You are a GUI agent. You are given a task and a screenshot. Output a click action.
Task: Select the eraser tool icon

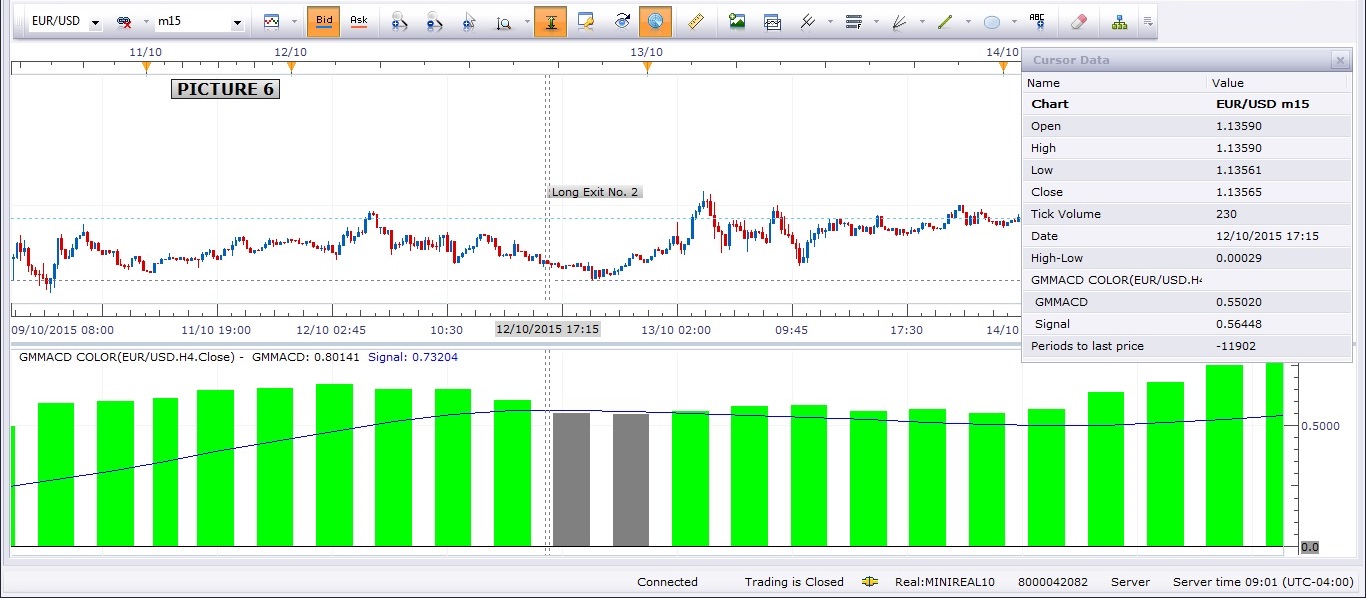point(1078,21)
